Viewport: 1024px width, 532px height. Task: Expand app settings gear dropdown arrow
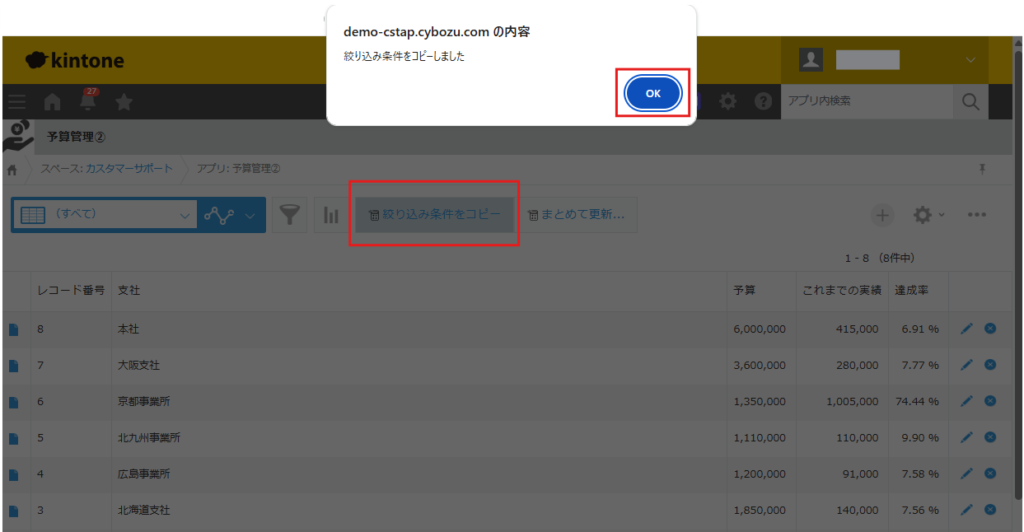click(x=941, y=215)
